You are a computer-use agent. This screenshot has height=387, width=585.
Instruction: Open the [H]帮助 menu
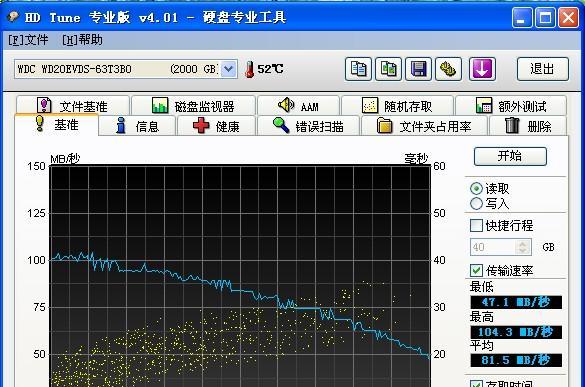tap(82, 40)
